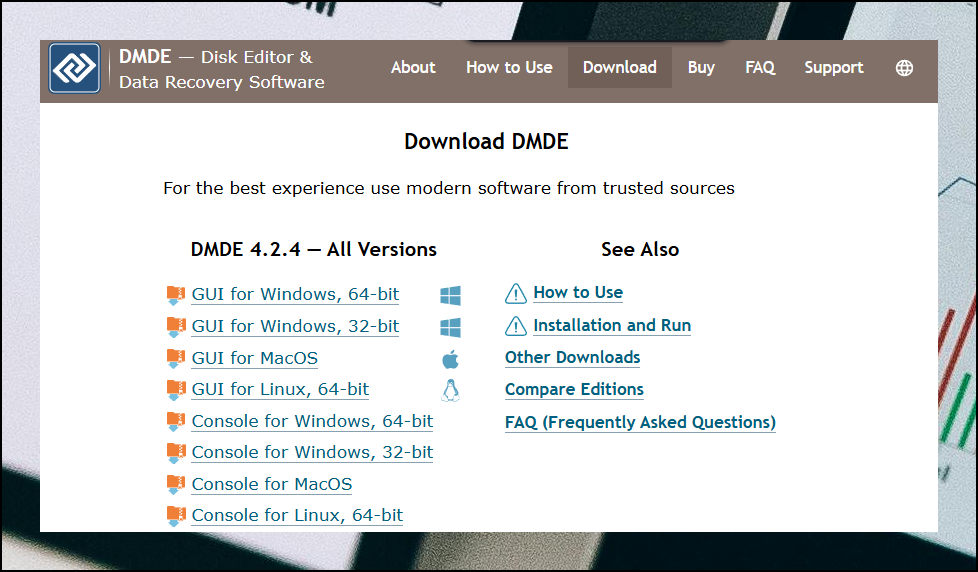Download GUI for Windows, 64-bit
Viewport: 978px width, 572px height.
click(295, 294)
